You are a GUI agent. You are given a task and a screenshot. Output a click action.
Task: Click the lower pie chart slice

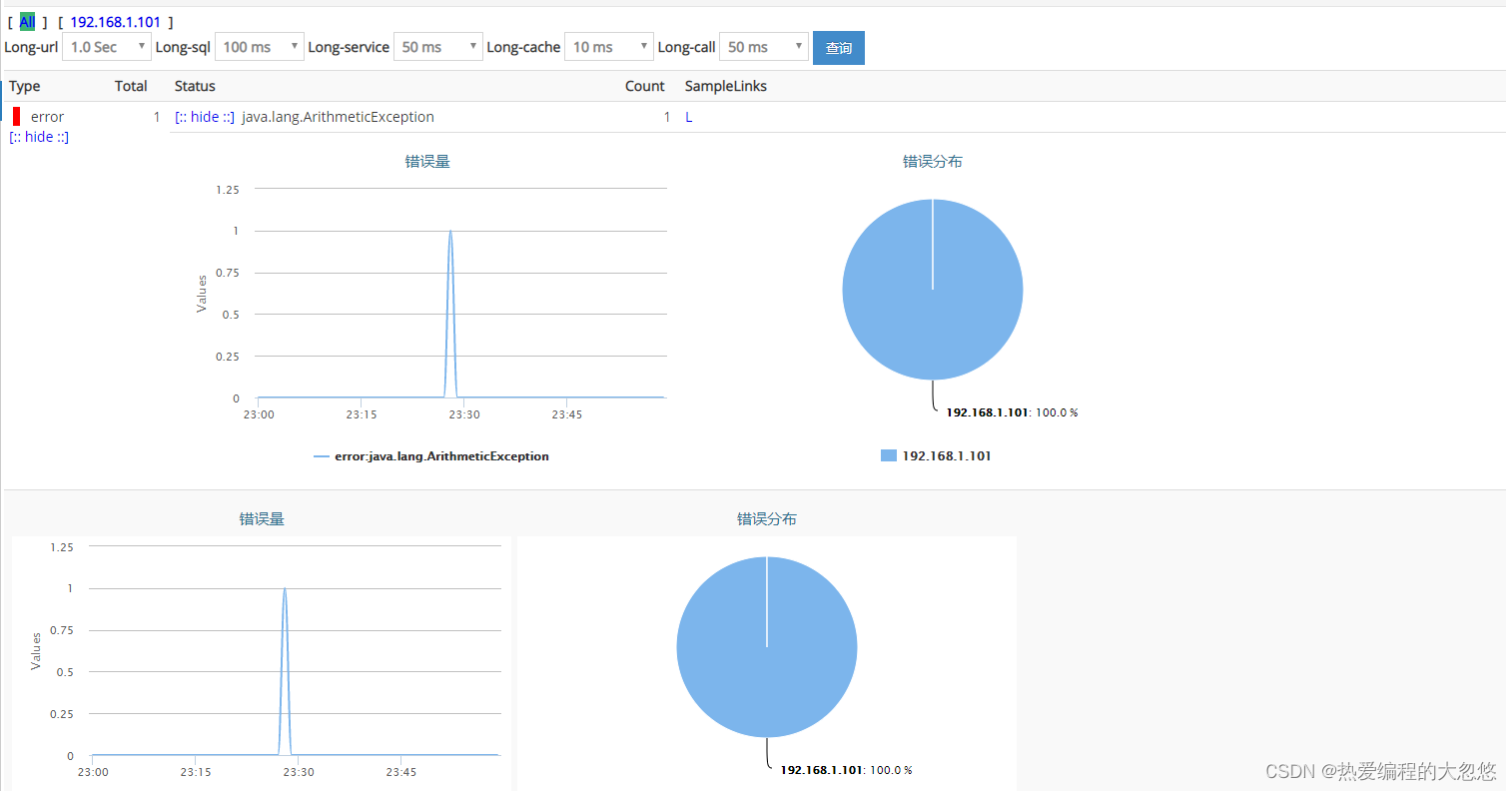pos(767,647)
